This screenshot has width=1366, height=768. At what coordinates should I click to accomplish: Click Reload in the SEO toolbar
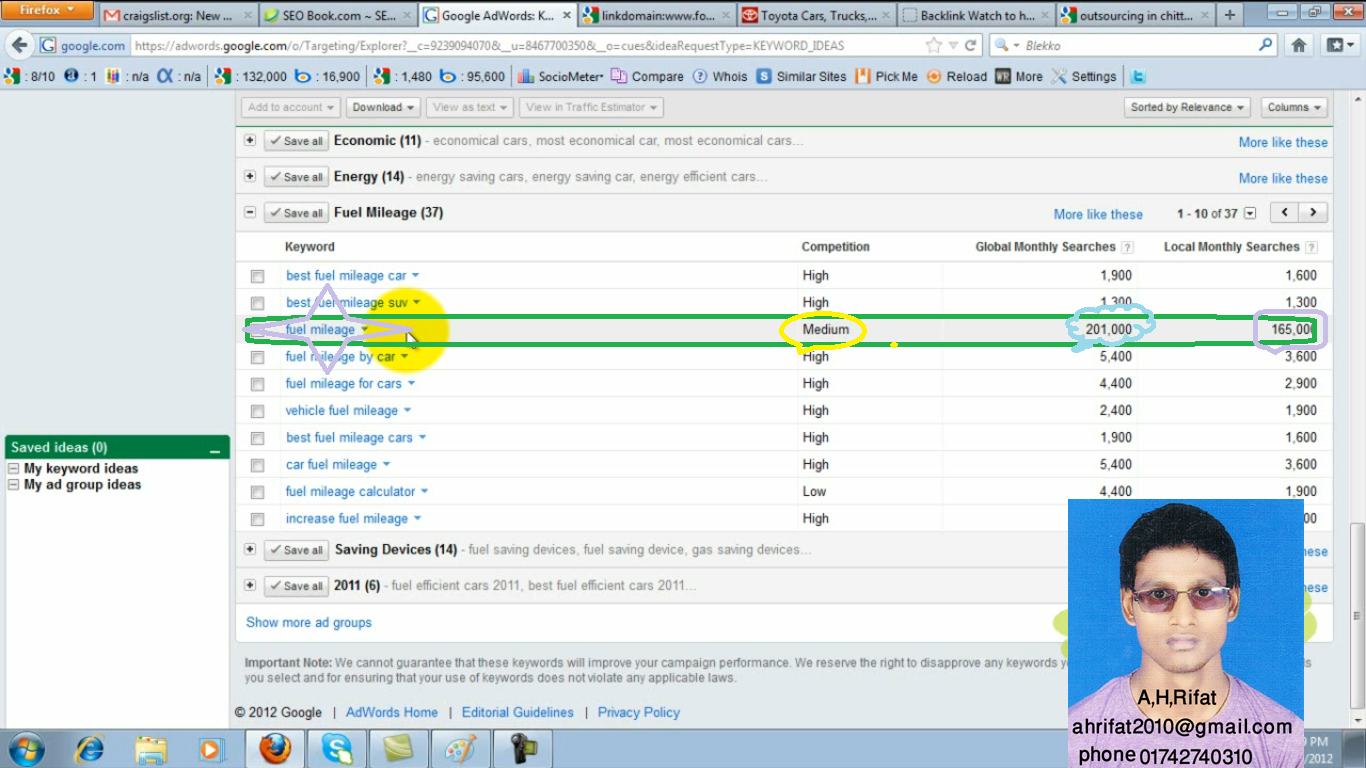click(957, 77)
